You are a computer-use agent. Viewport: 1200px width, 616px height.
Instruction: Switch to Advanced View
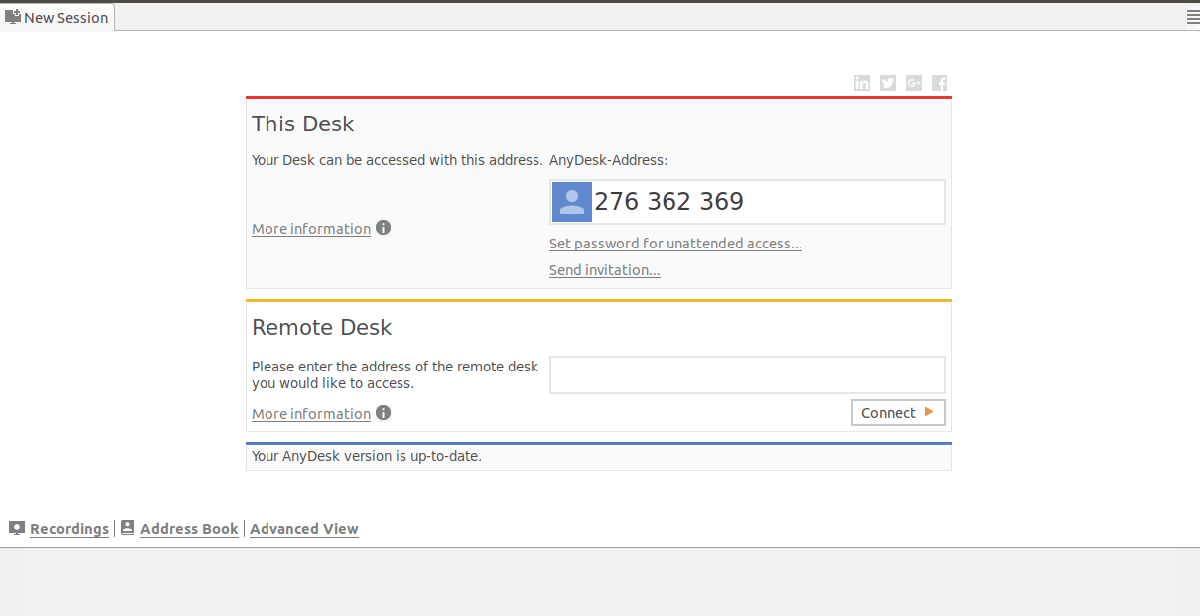(x=304, y=529)
